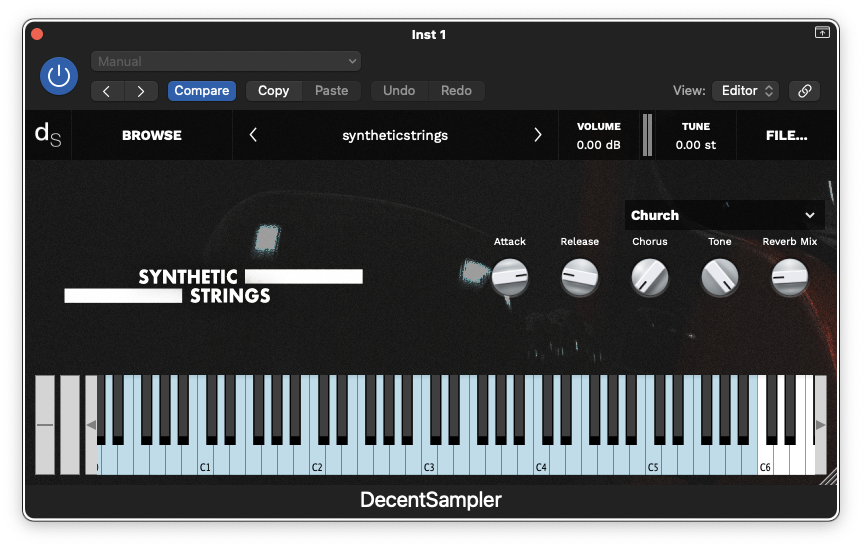Click the Tone knob
Viewport: 862px width, 548px height.
(720, 277)
